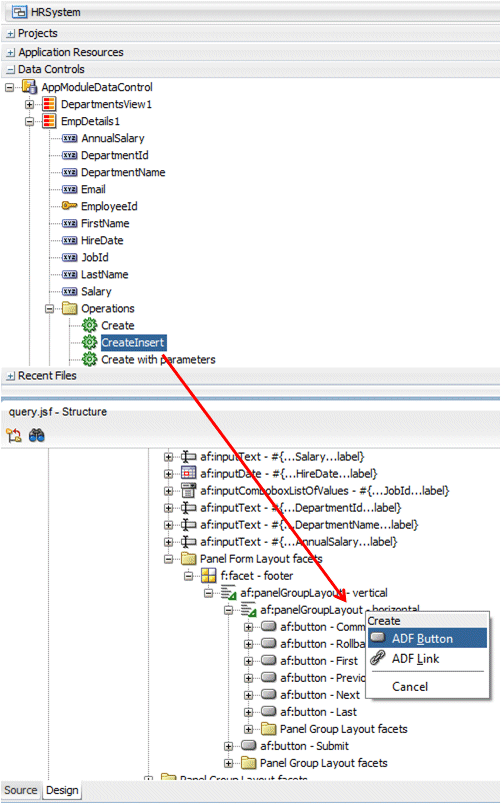
Task: Expand the af:inputDate HireDate node
Action: coord(169,474)
